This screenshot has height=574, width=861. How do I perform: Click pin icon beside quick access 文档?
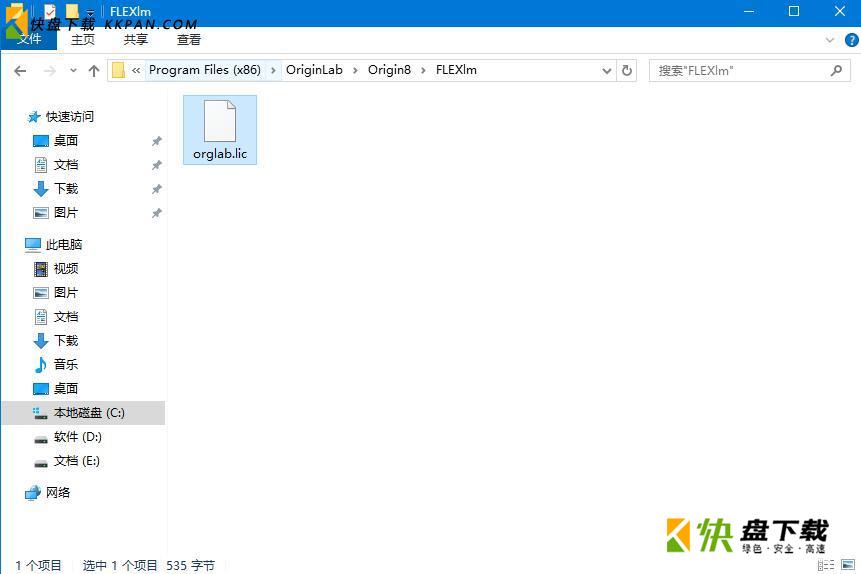click(156, 165)
